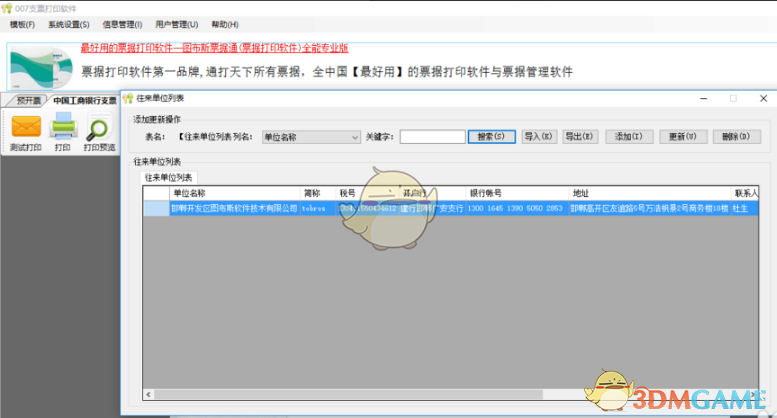
Task: Click the software box product image
Action: [x=42, y=67]
